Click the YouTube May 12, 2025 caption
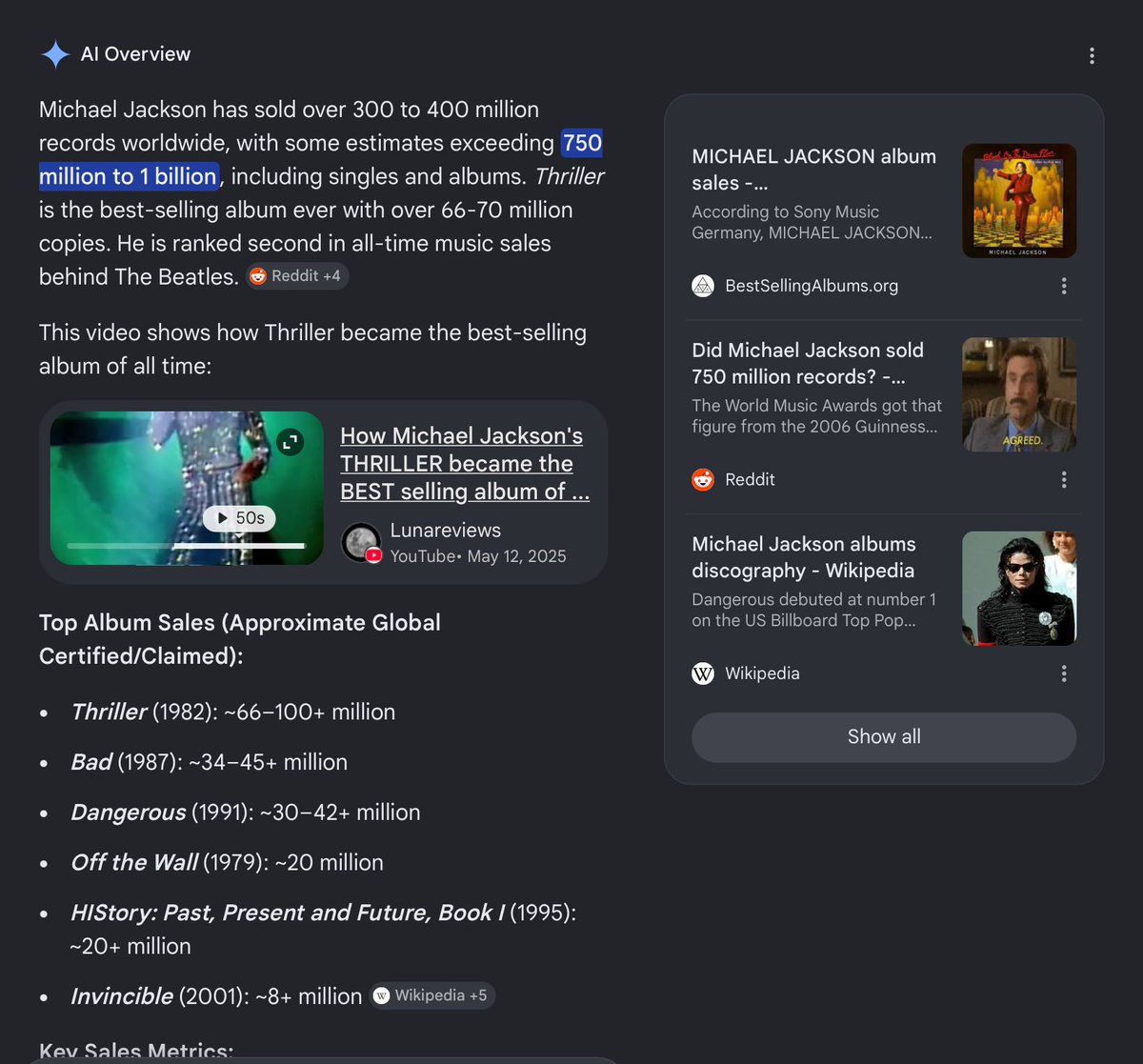The width and height of the screenshot is (1143, 1064). pos(478,556)
